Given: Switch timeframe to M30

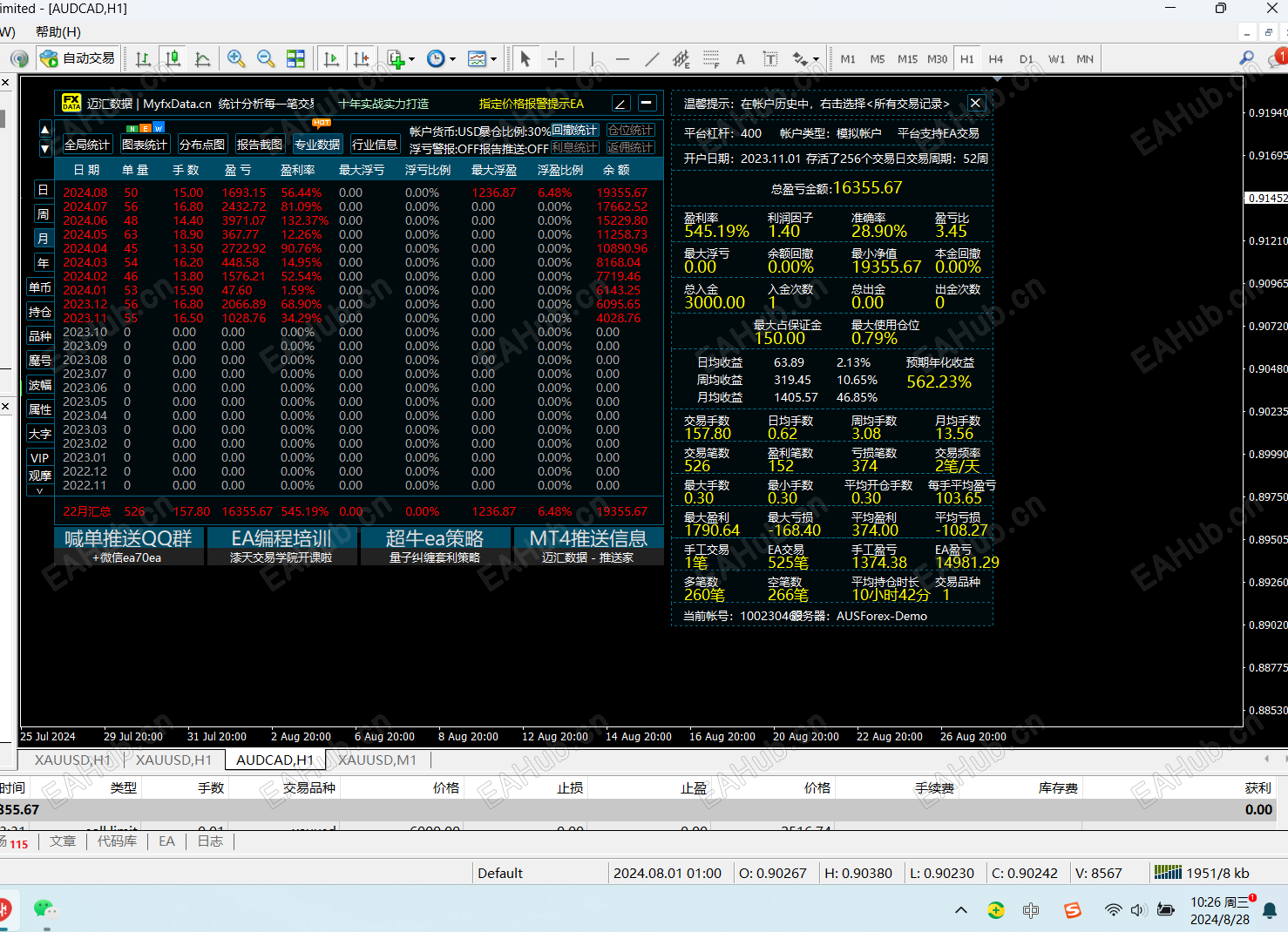Looking at the screenshot, I should point(937,58).
